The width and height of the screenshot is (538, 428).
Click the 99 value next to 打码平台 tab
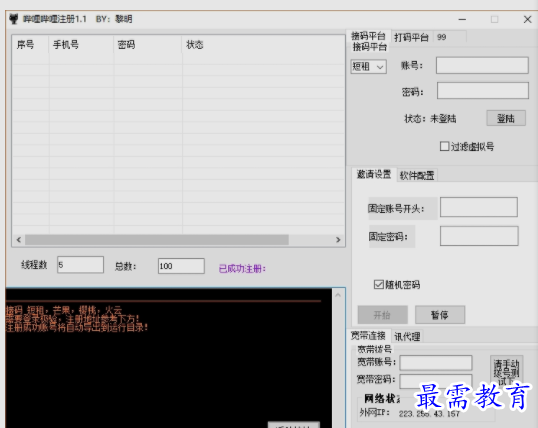(442, 37)
